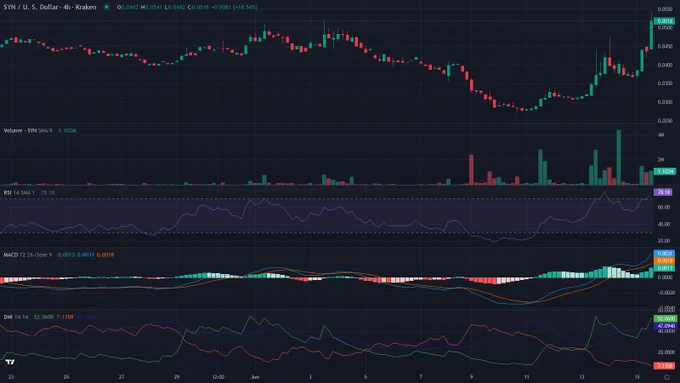This screenshot has width=680, height=383.
Task: Click the Jun date on time axis
Action: point(255,377)
